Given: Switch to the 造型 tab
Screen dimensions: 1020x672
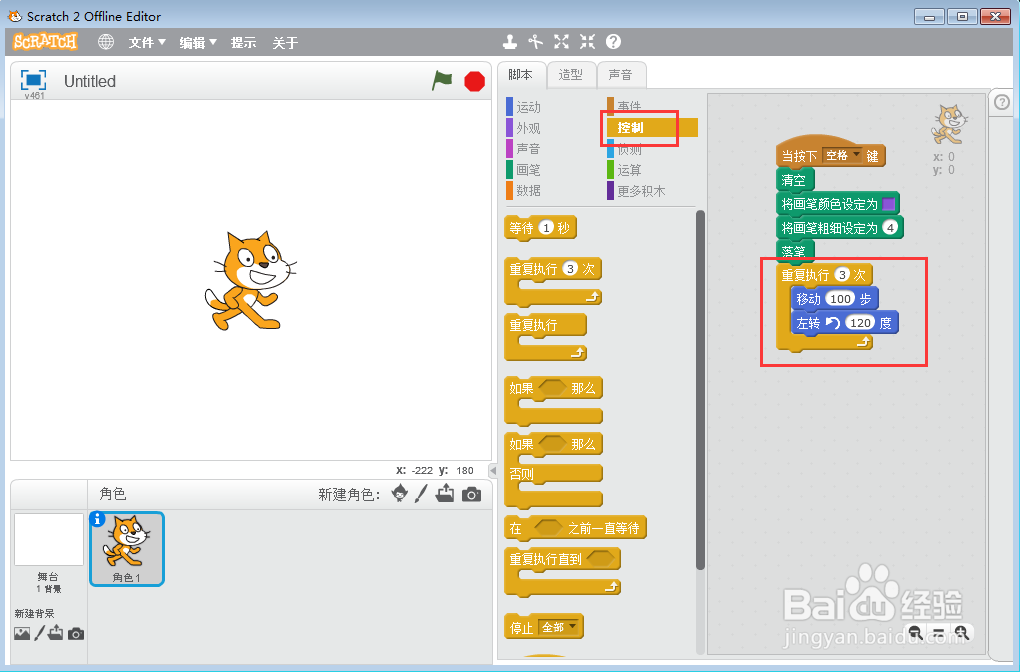Looking at the screenshot, I should point(572,74).
